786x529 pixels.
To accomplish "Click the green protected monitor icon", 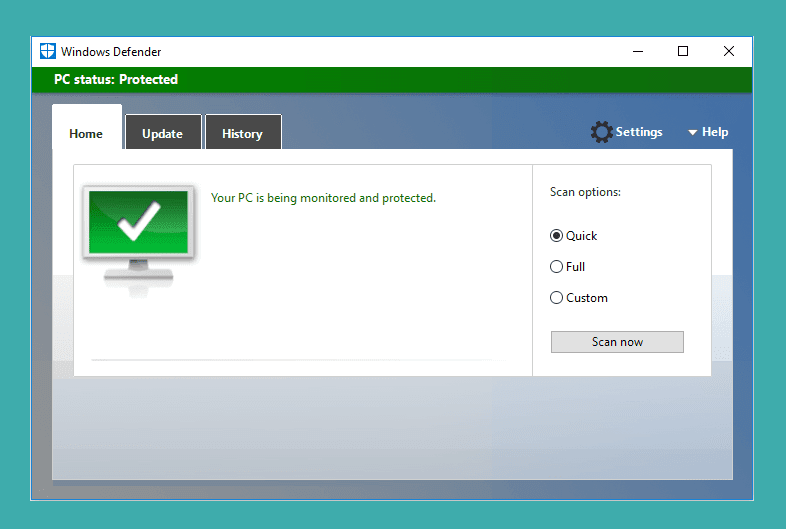I will click(138, 241).
